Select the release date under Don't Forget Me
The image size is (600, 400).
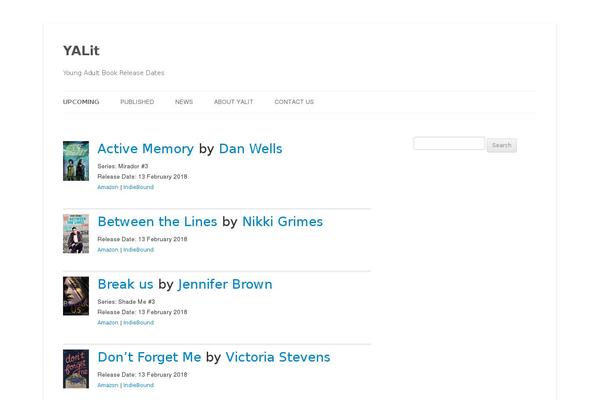[x=142, y=375]
